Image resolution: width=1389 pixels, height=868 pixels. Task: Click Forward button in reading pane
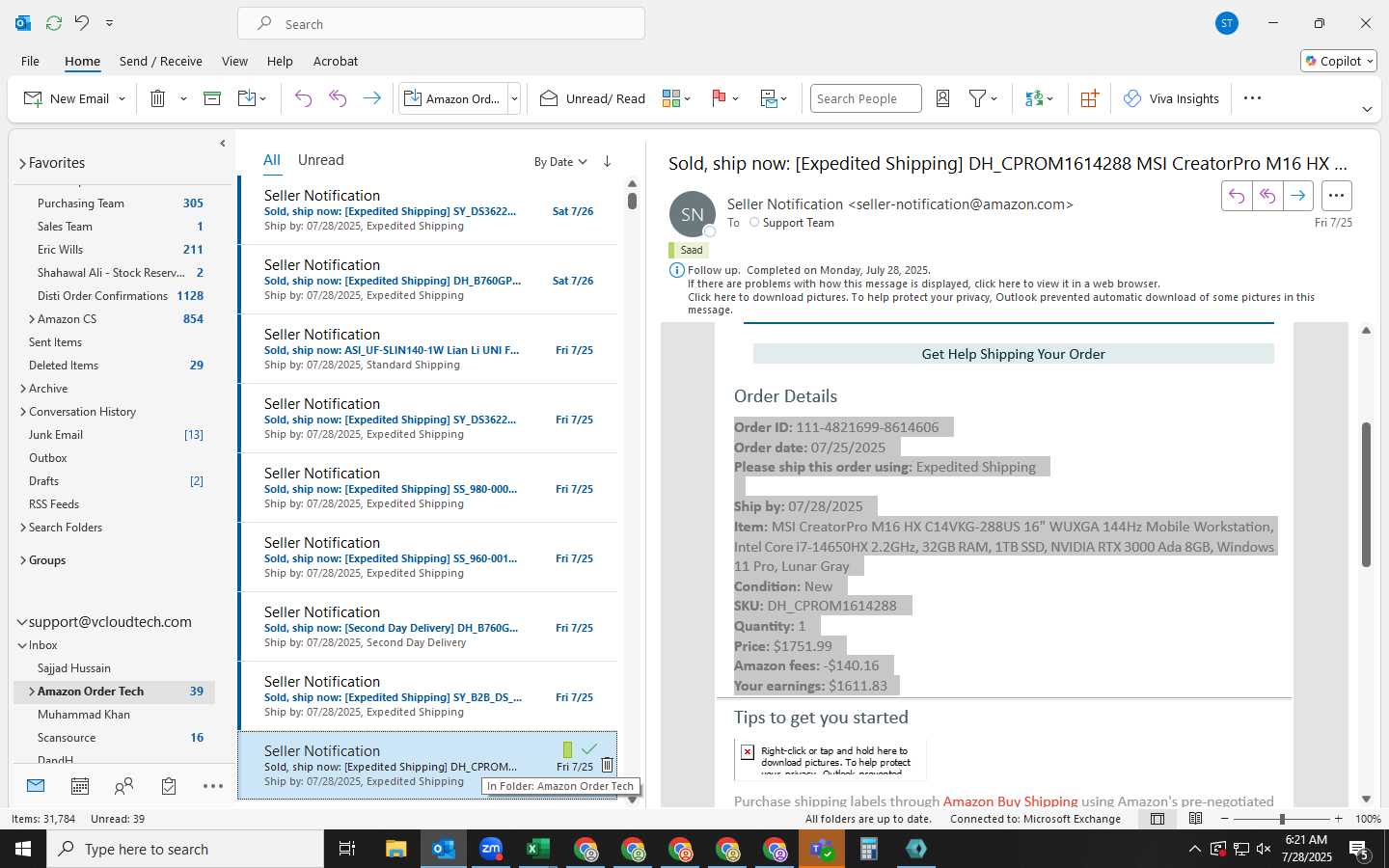pos(1298,196)
